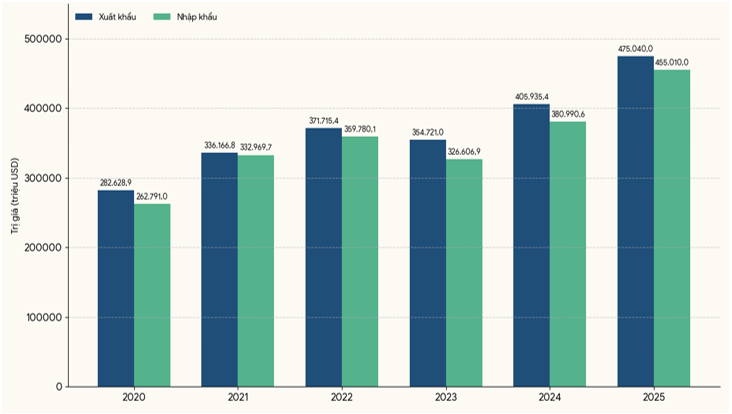Viewport: 732px width, 414px height.
Task: Select the 2023 x-axis label
Action: [446, 398]
